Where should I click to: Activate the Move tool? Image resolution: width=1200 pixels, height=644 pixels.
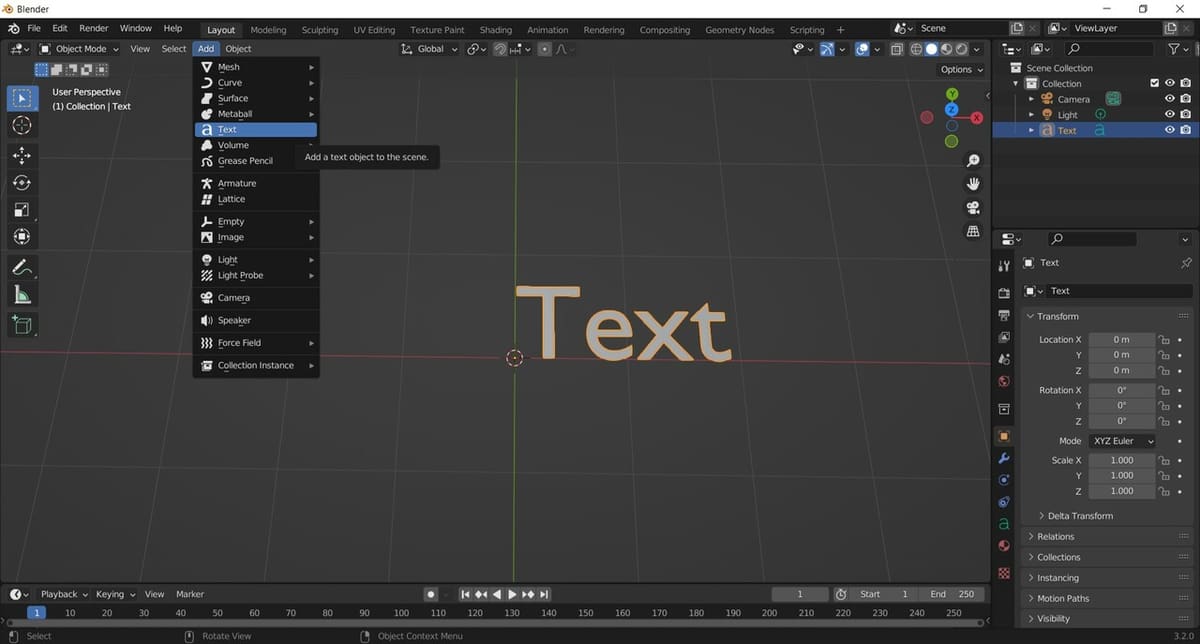(22, 155)
